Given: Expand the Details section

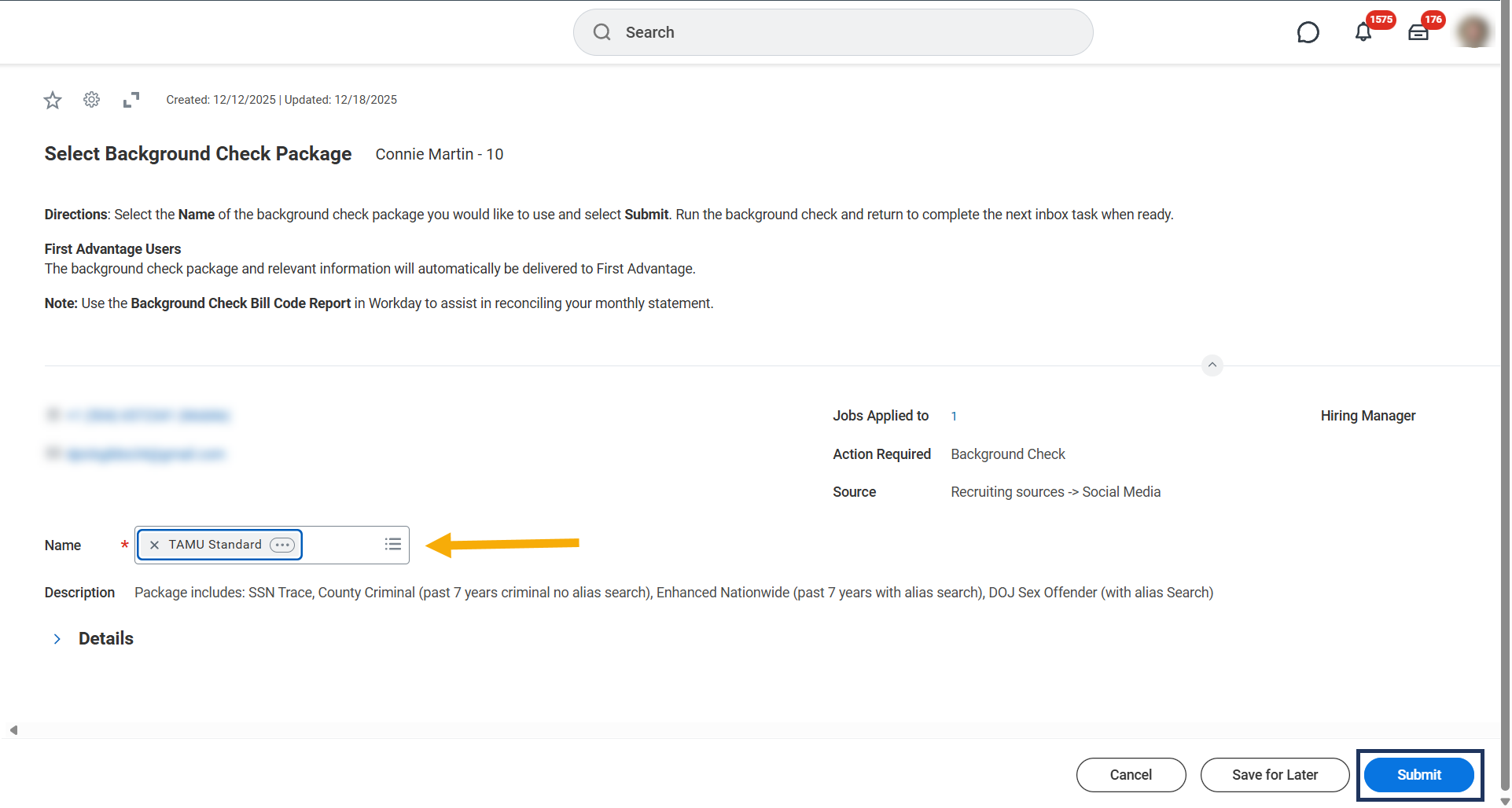Looking at the screenshot, I should click(57, 639).
